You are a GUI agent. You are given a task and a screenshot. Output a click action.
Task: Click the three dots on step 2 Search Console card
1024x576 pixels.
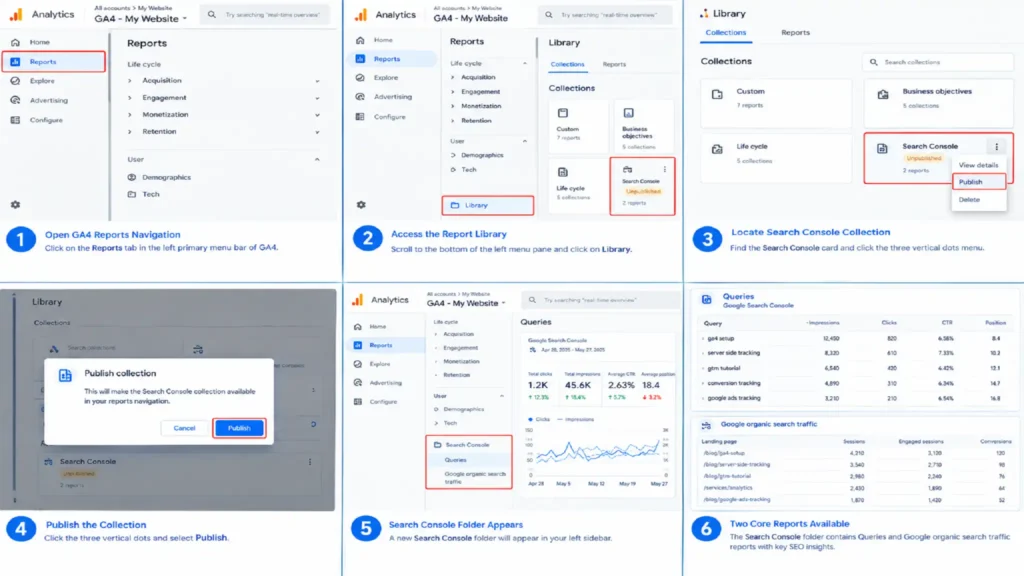tap(665, 169)
